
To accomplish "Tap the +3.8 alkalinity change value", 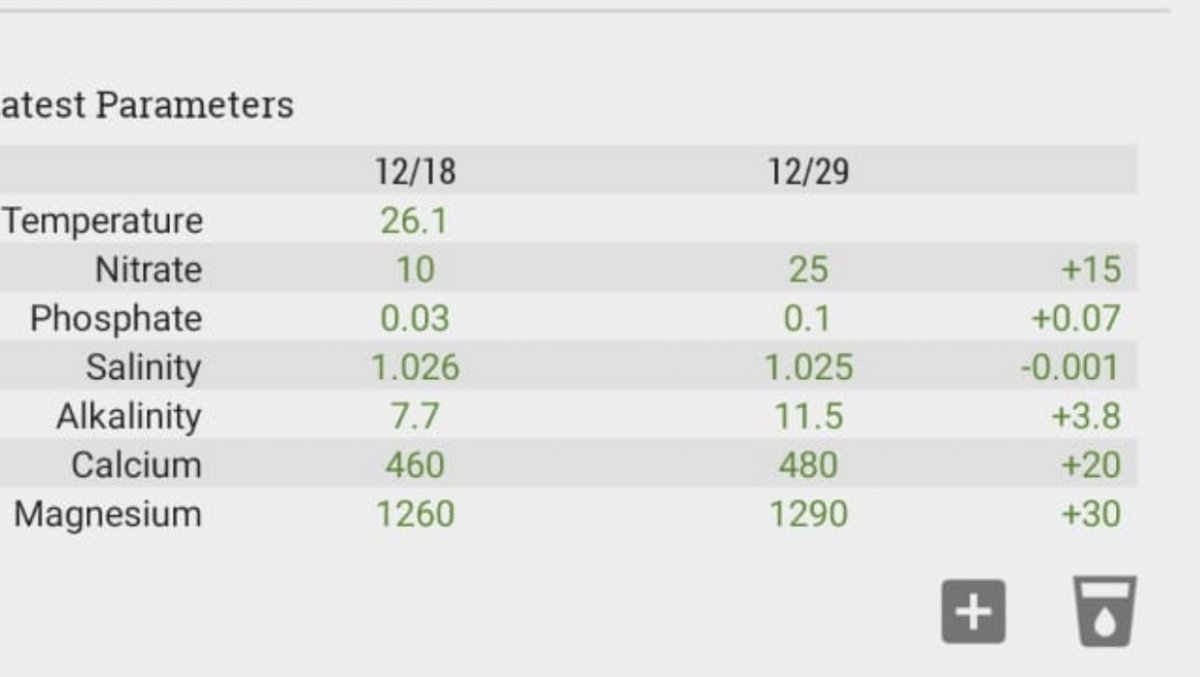I will pos(1085,416).
